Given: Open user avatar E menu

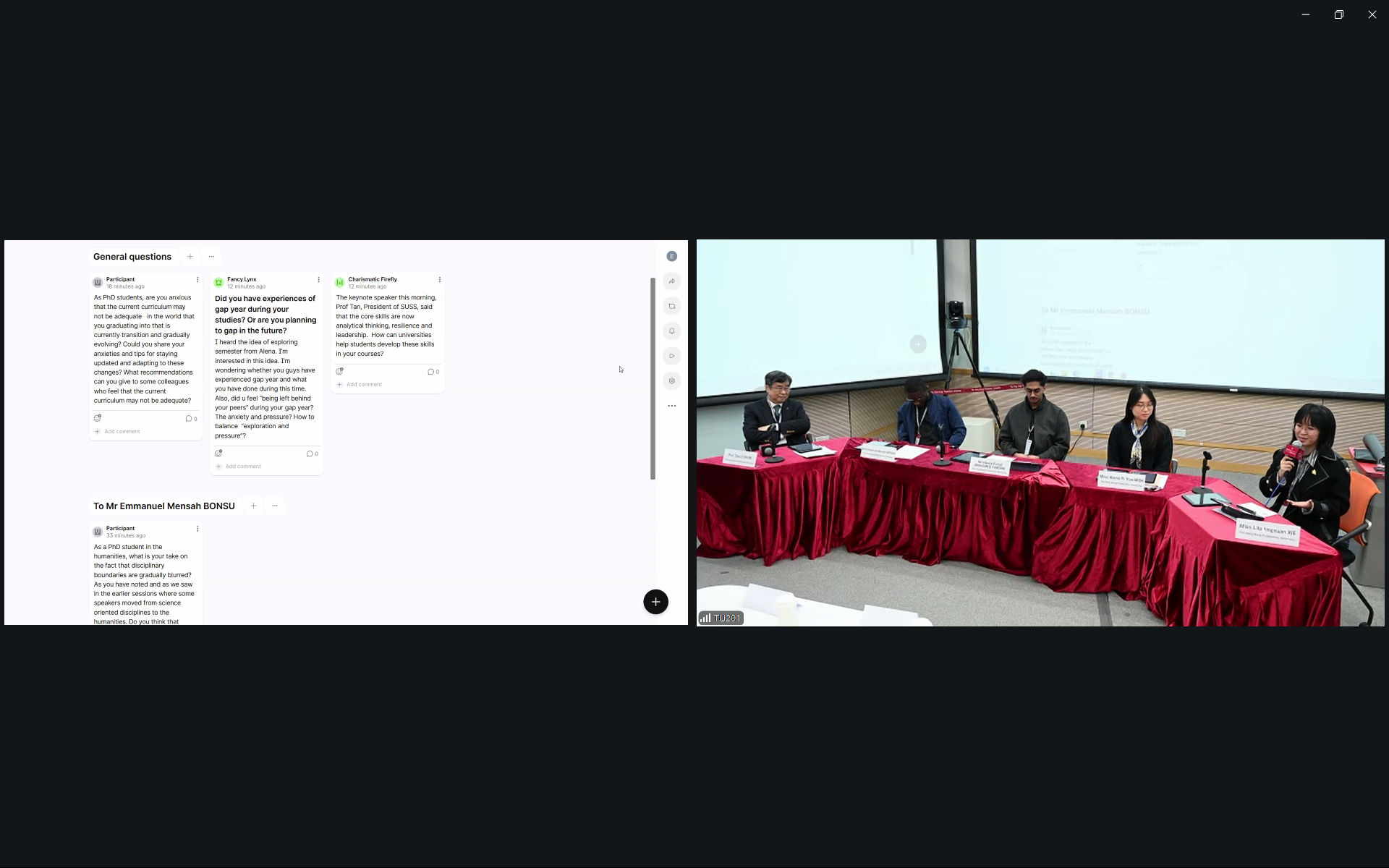Looking at the screenshot, I should point(671,256).
